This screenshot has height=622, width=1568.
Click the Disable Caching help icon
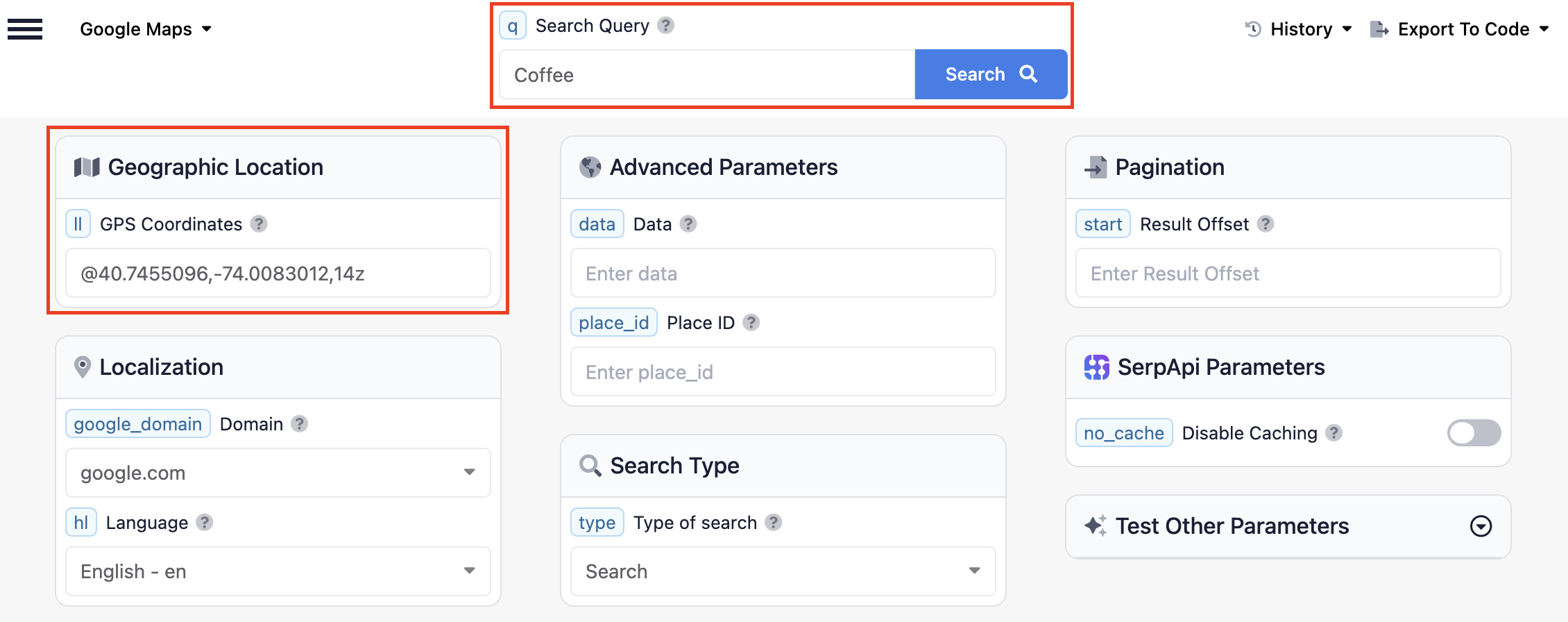[1333, 433]
